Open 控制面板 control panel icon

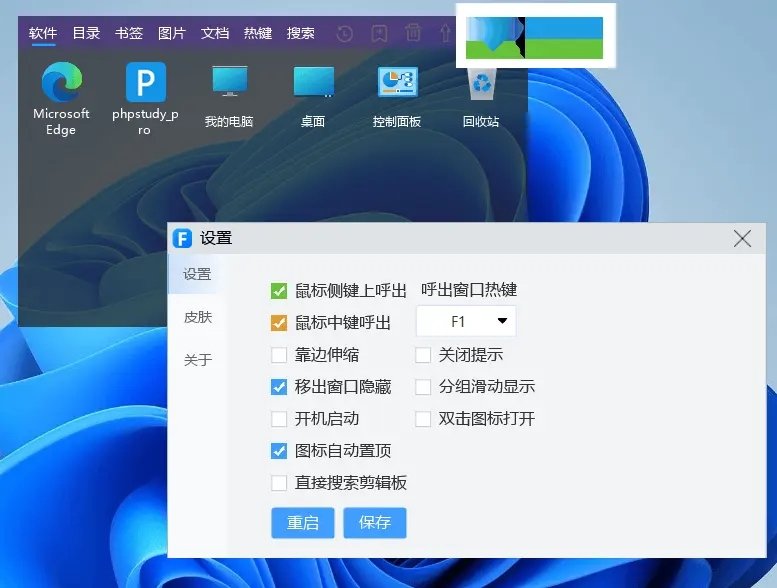coord(397,82)
